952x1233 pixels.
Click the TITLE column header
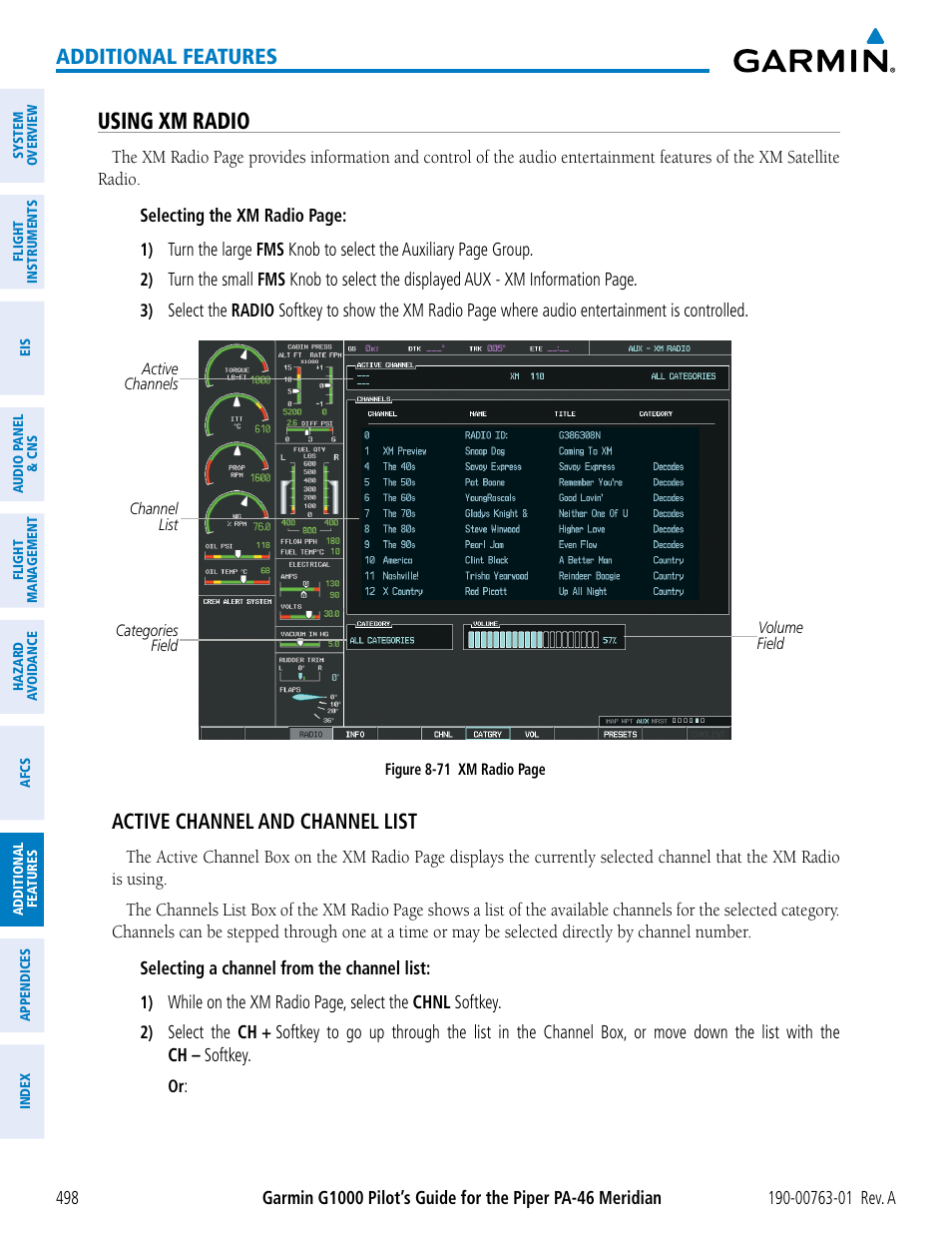[565, 413]
